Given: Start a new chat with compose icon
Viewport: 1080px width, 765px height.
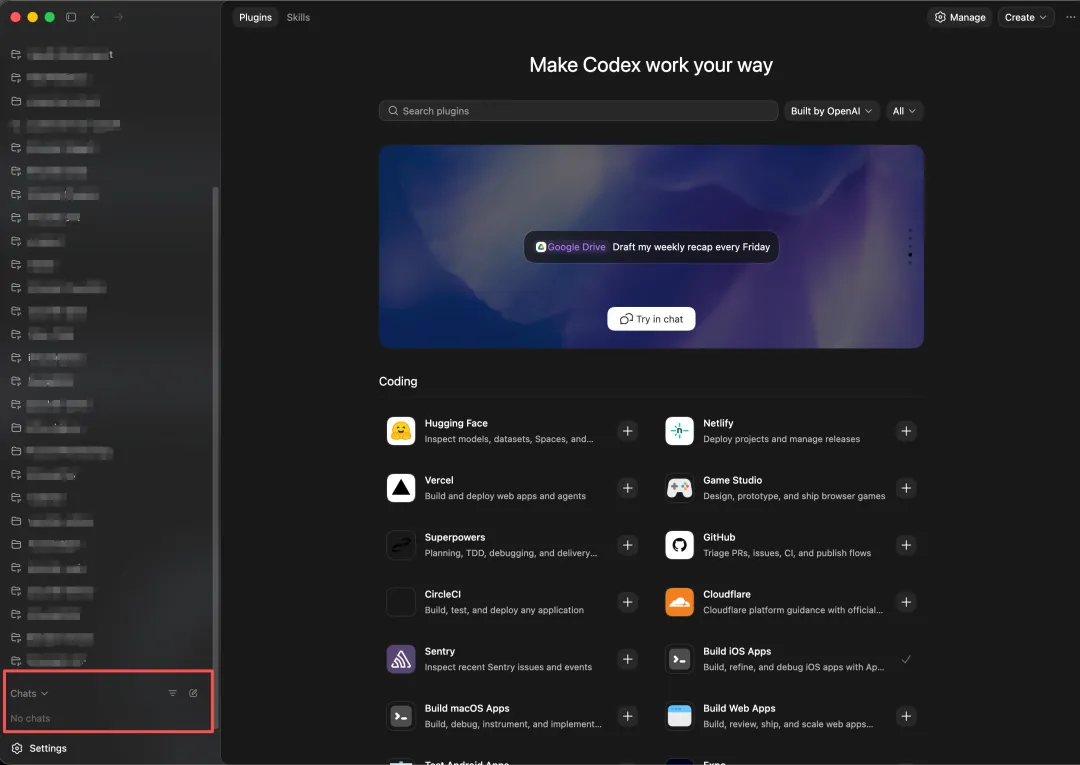Looking at the screenshot, I should click(194, 693).
